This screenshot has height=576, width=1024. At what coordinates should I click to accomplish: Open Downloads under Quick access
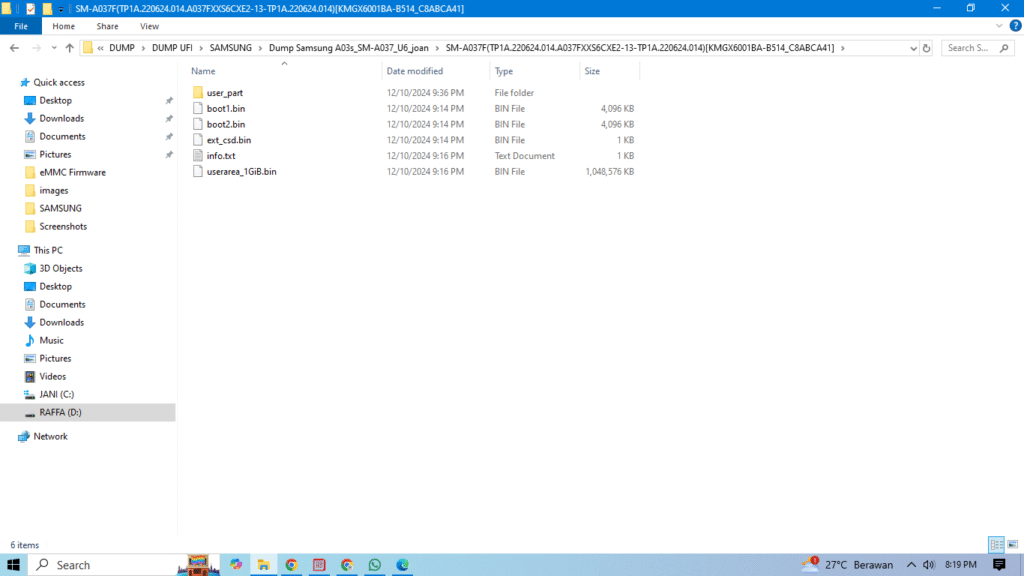(61, 118)
